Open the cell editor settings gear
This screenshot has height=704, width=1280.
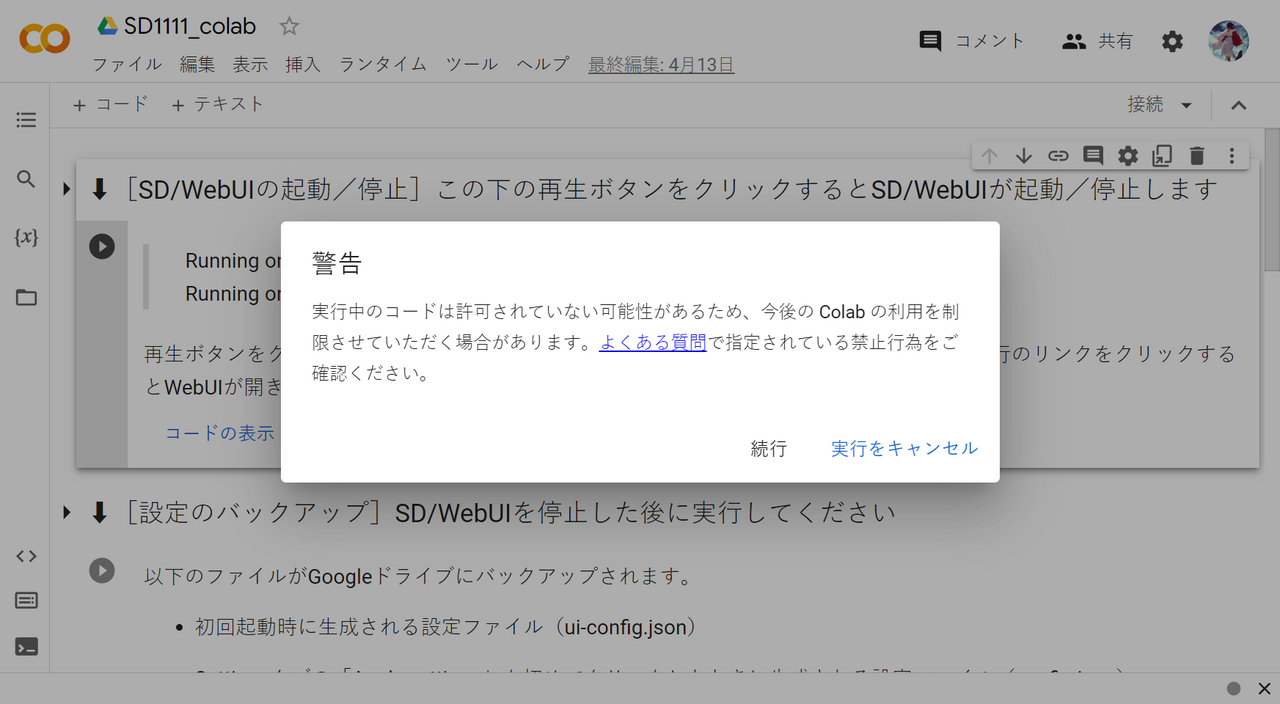1127,155
